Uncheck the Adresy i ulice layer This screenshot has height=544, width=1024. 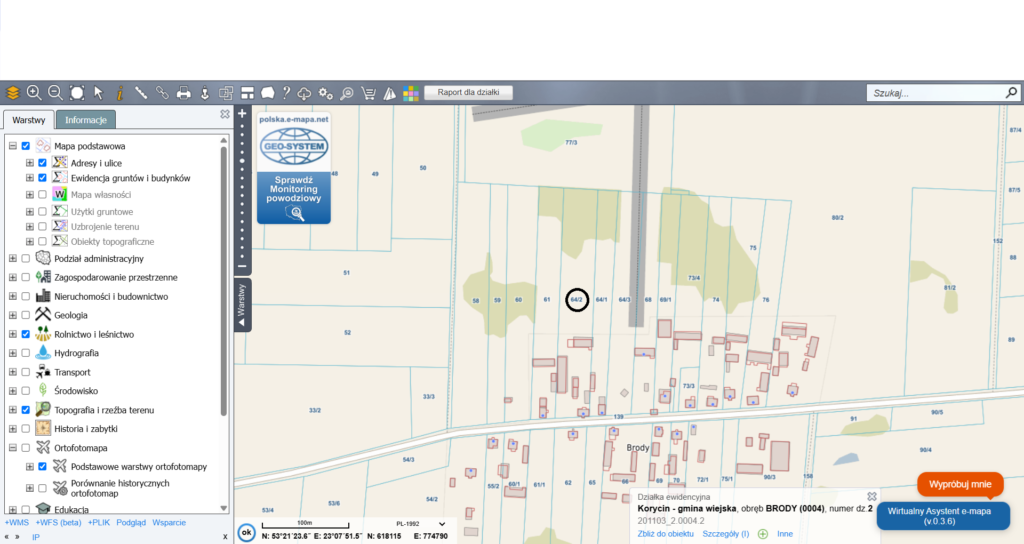[42, 162]
